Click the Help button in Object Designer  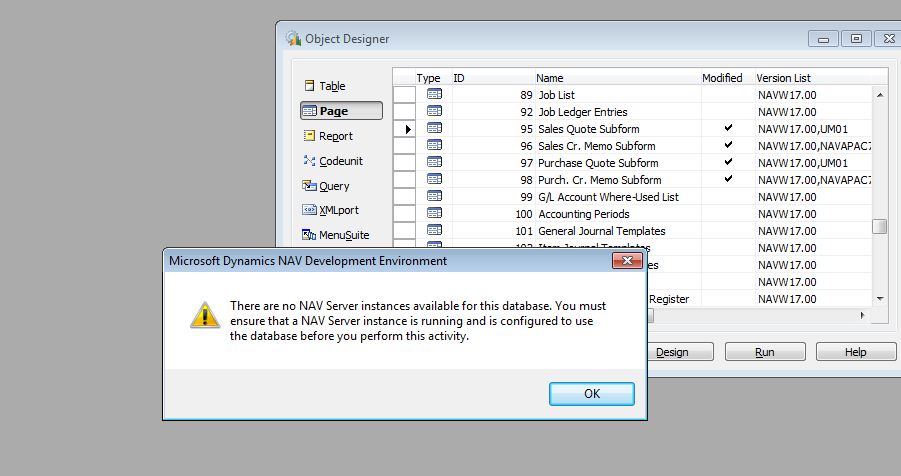pos(856,352)
